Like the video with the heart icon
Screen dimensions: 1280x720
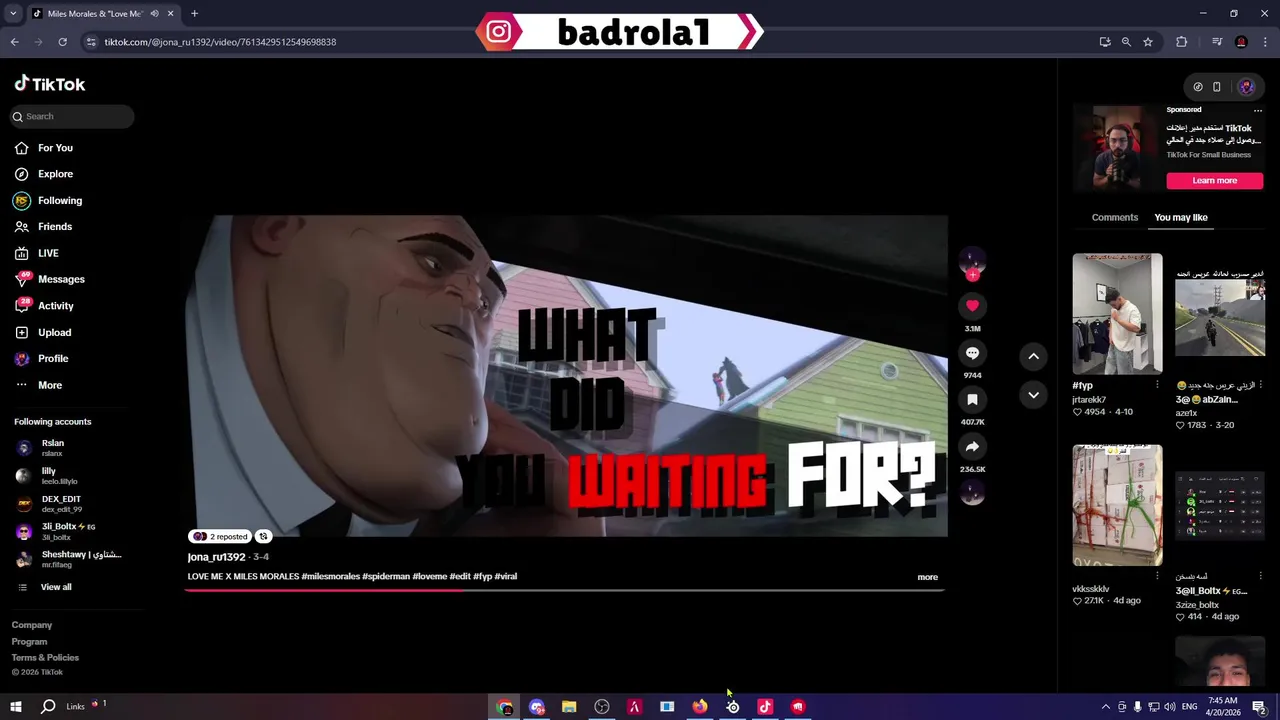(x=972, y=306)
